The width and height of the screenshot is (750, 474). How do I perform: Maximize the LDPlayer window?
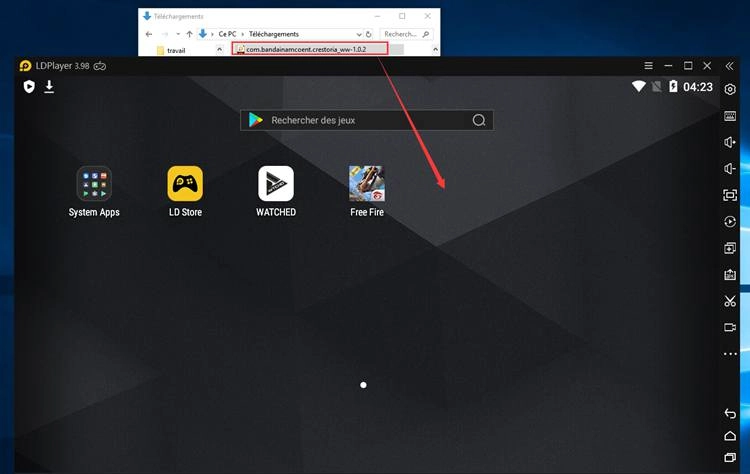click(688, 66)
